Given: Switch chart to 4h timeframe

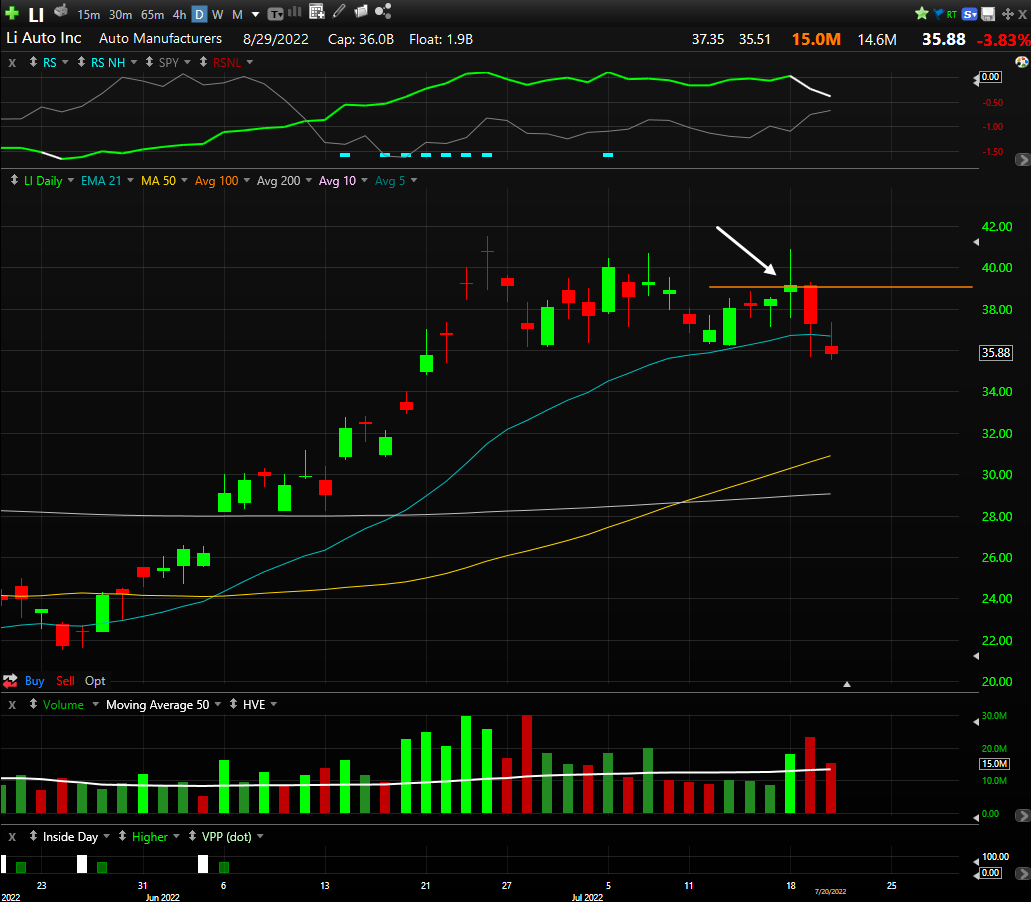Looking at the screenshot, I should [180, 14].
